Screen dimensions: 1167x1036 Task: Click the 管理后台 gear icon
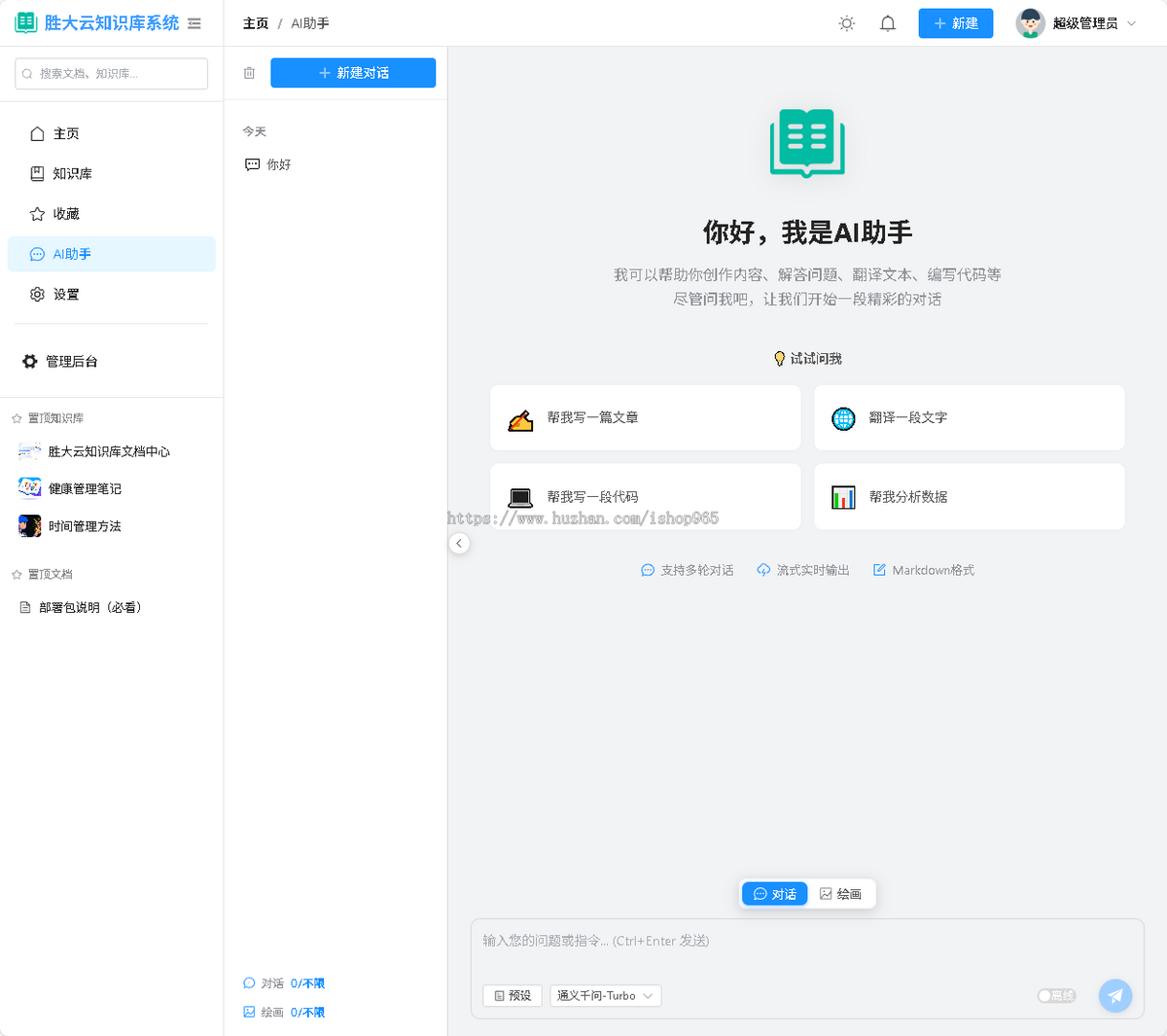coord(30,361)
